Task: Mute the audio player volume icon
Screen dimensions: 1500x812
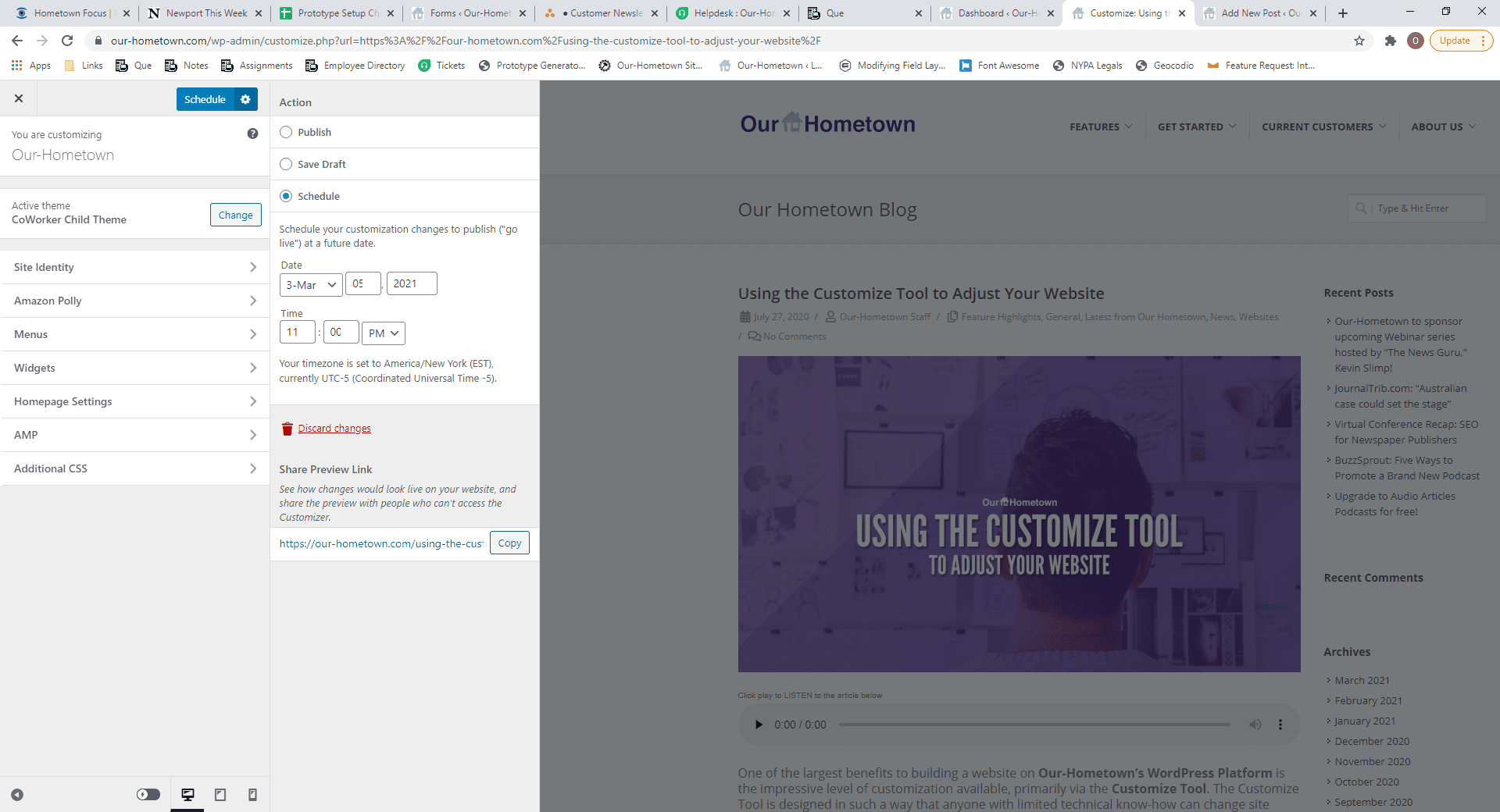Action: coord(1255,725)
